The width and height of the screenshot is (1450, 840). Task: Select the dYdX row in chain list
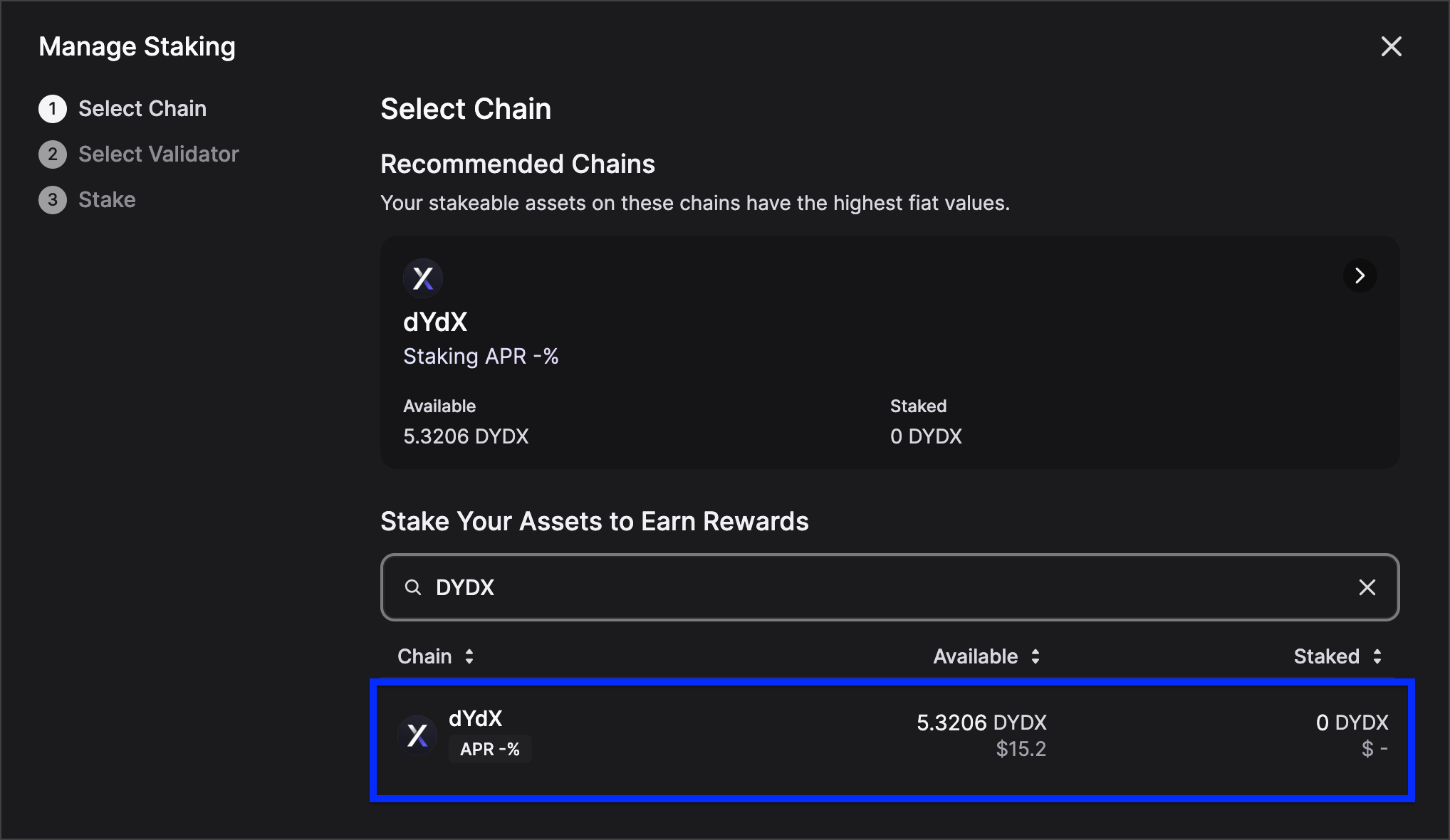pos(712,739)
